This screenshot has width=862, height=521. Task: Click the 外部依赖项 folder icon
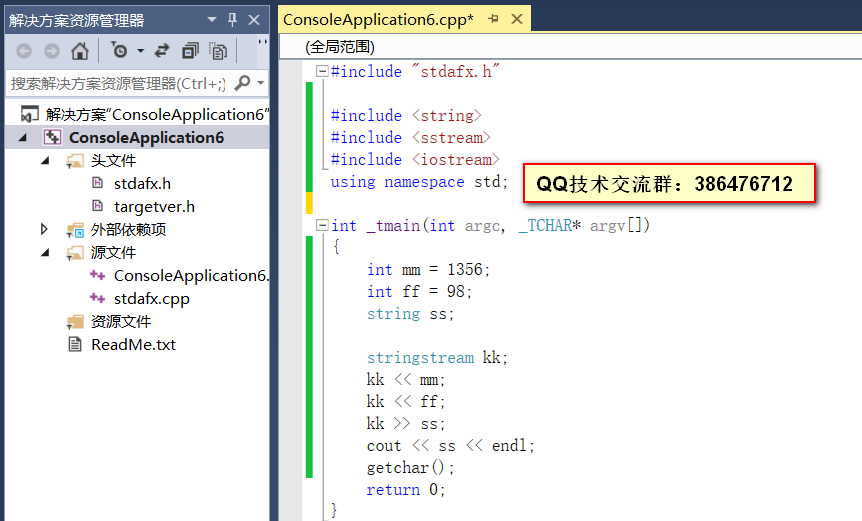pos(75,230)
